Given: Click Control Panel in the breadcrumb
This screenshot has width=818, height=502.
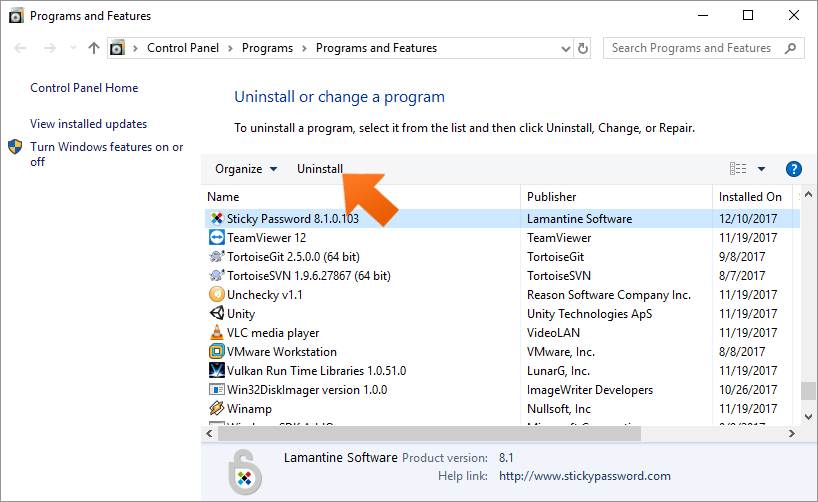Looking at the screenshot, I should 183,48.
